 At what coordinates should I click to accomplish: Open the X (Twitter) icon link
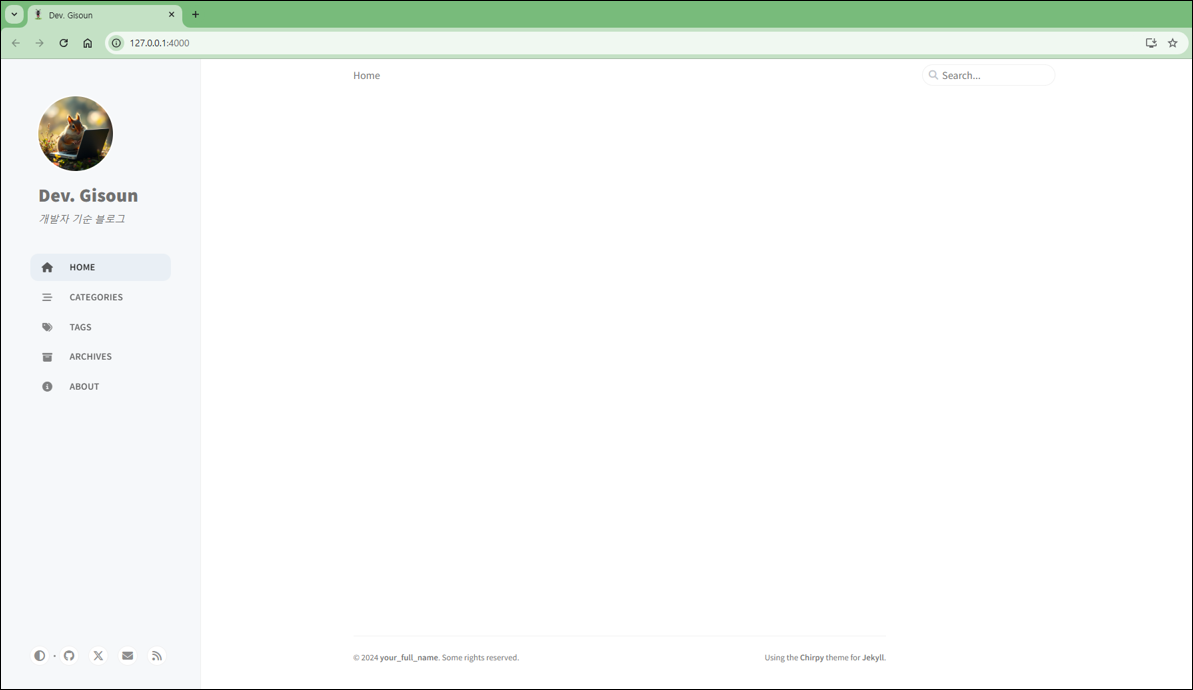[98, 656]
